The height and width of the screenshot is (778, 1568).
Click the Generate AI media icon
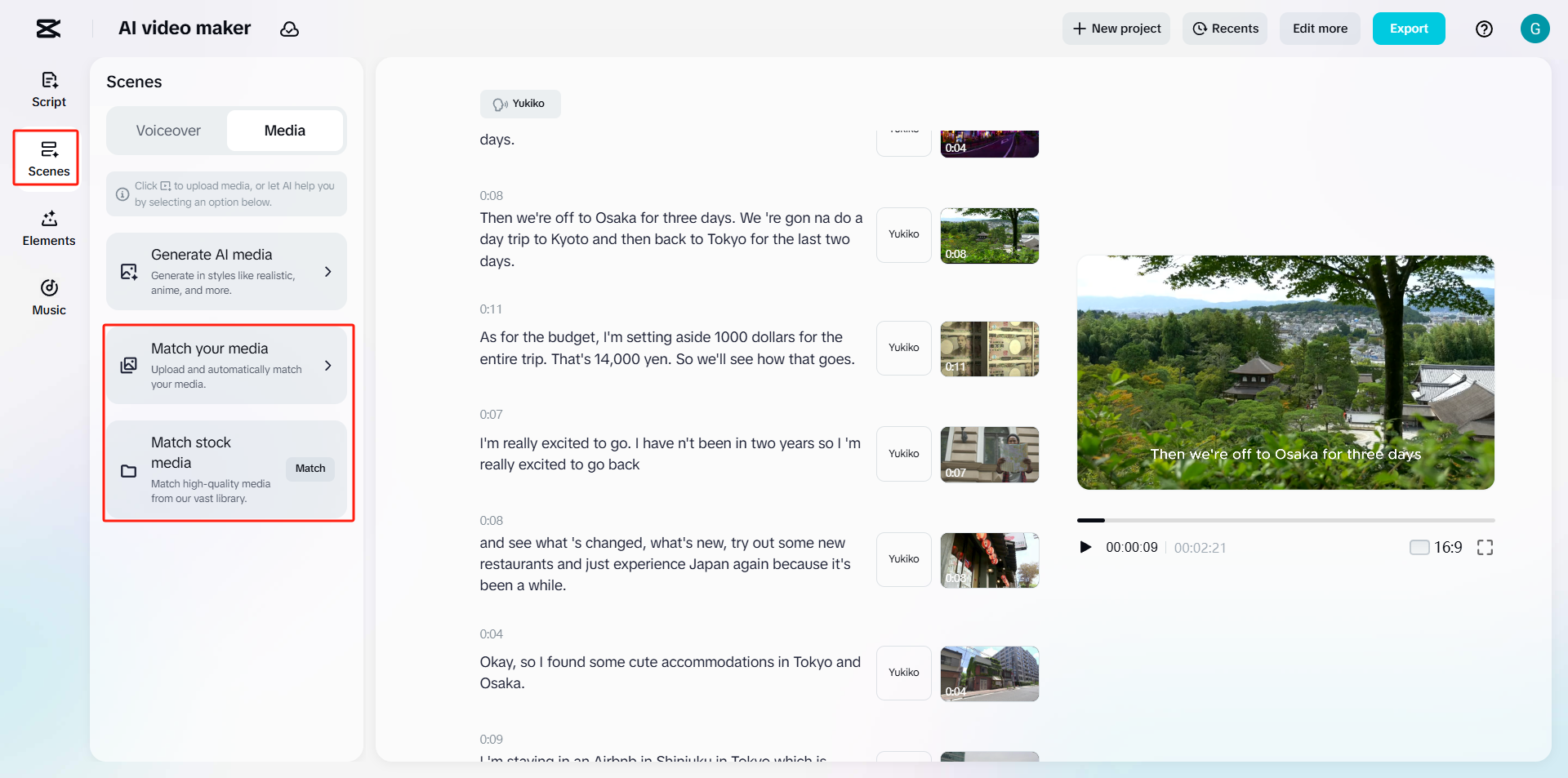pos(129,272)
